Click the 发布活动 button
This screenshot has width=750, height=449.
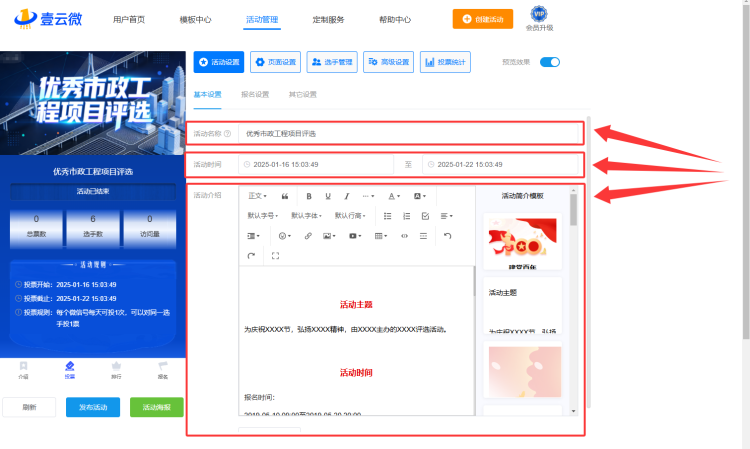(93, 407)
